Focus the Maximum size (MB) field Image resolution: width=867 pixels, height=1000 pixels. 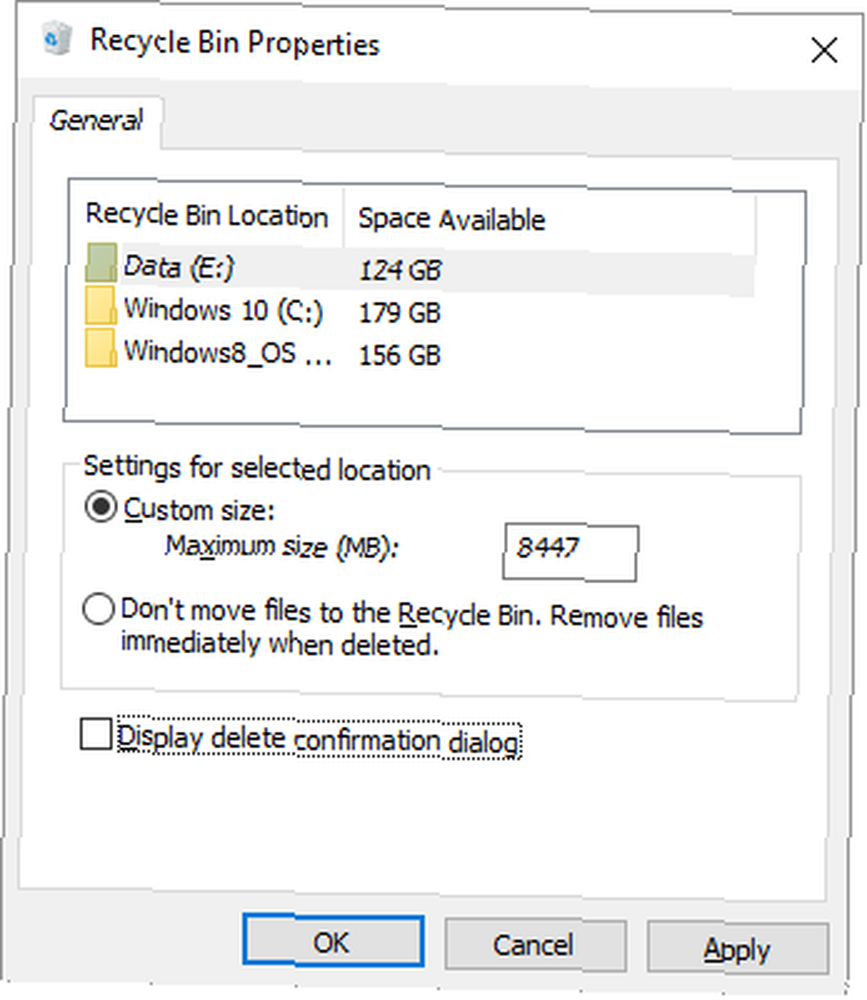point(570,552)
